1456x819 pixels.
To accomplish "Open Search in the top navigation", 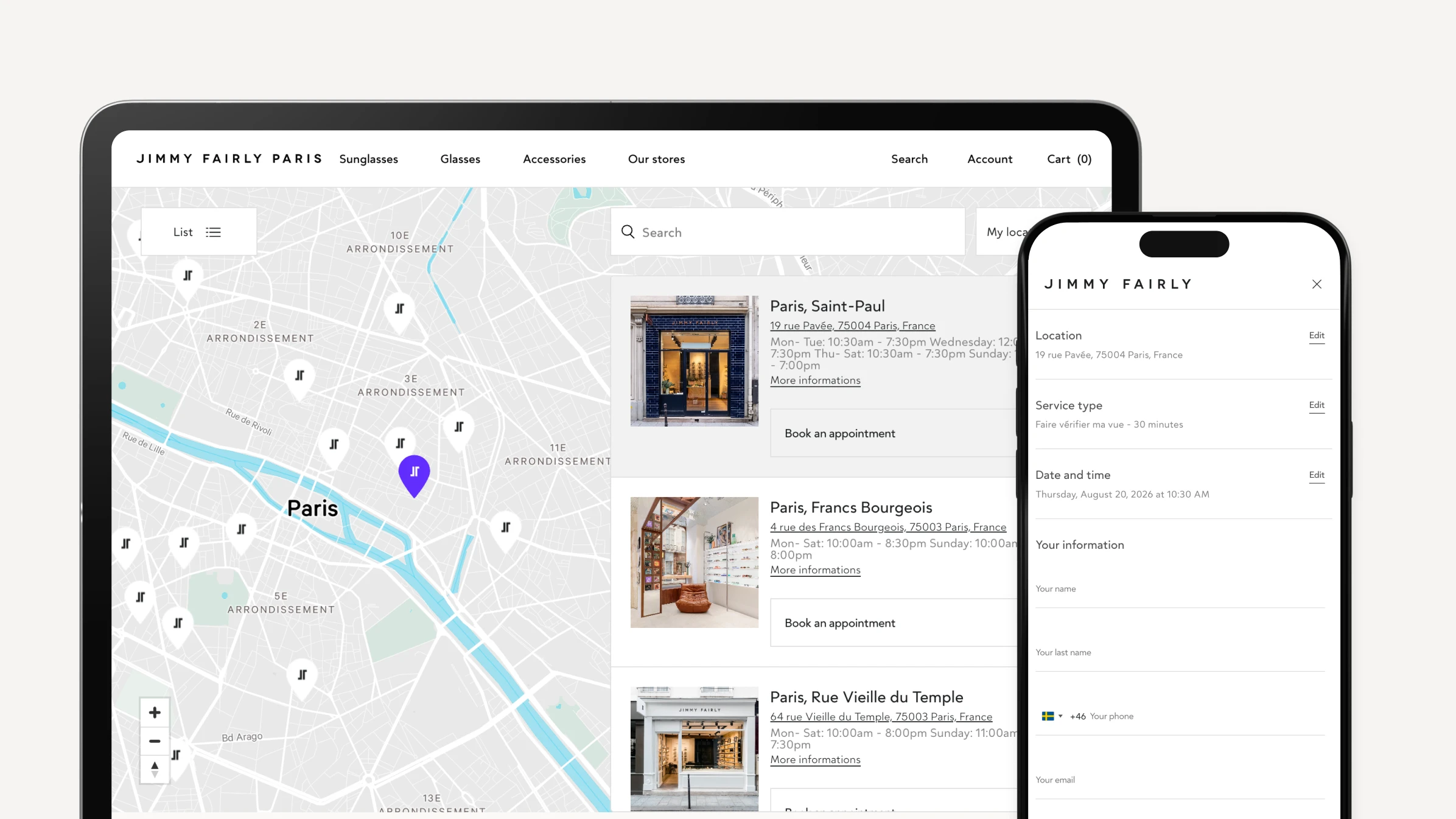I will tap(909, 159).
